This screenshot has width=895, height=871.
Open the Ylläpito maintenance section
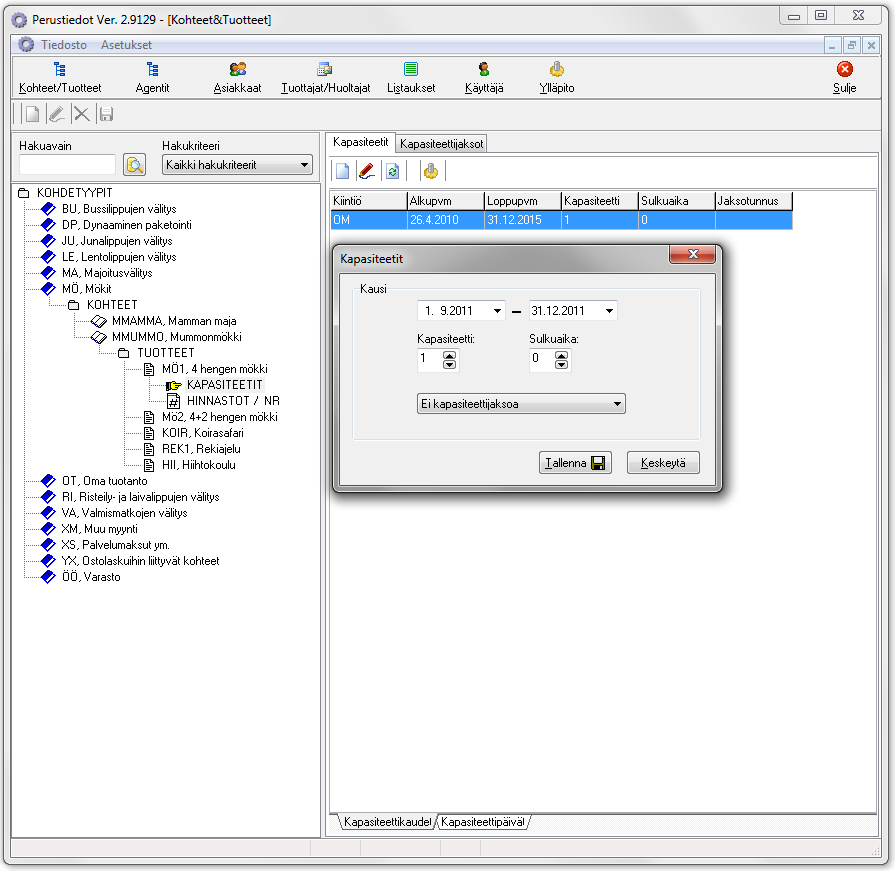point(557,78)
